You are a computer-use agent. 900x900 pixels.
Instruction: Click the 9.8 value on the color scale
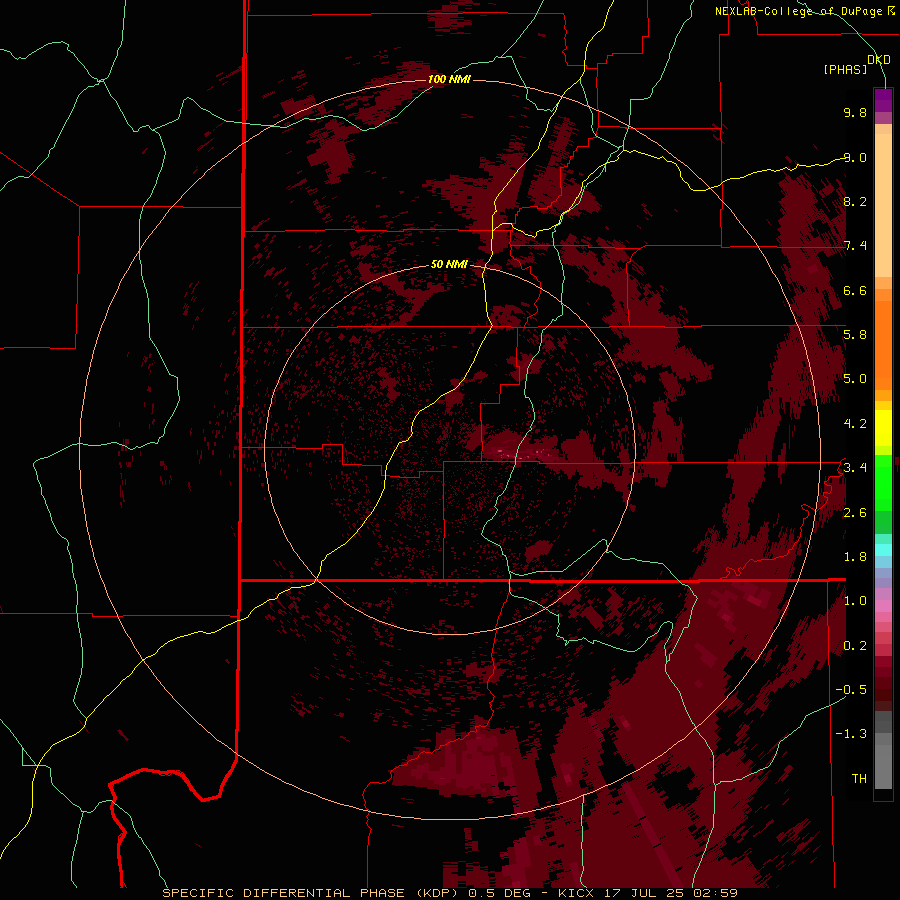coord(855,112)
